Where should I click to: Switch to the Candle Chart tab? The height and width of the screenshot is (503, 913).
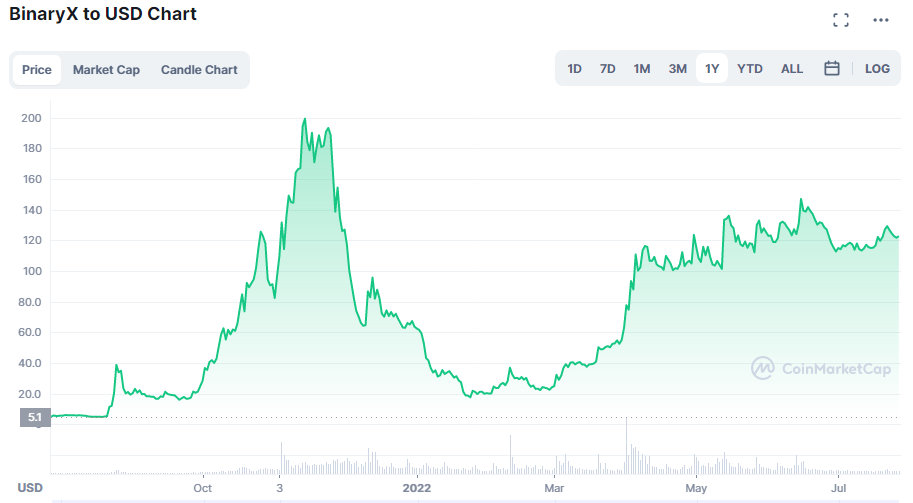click(199, 70)
